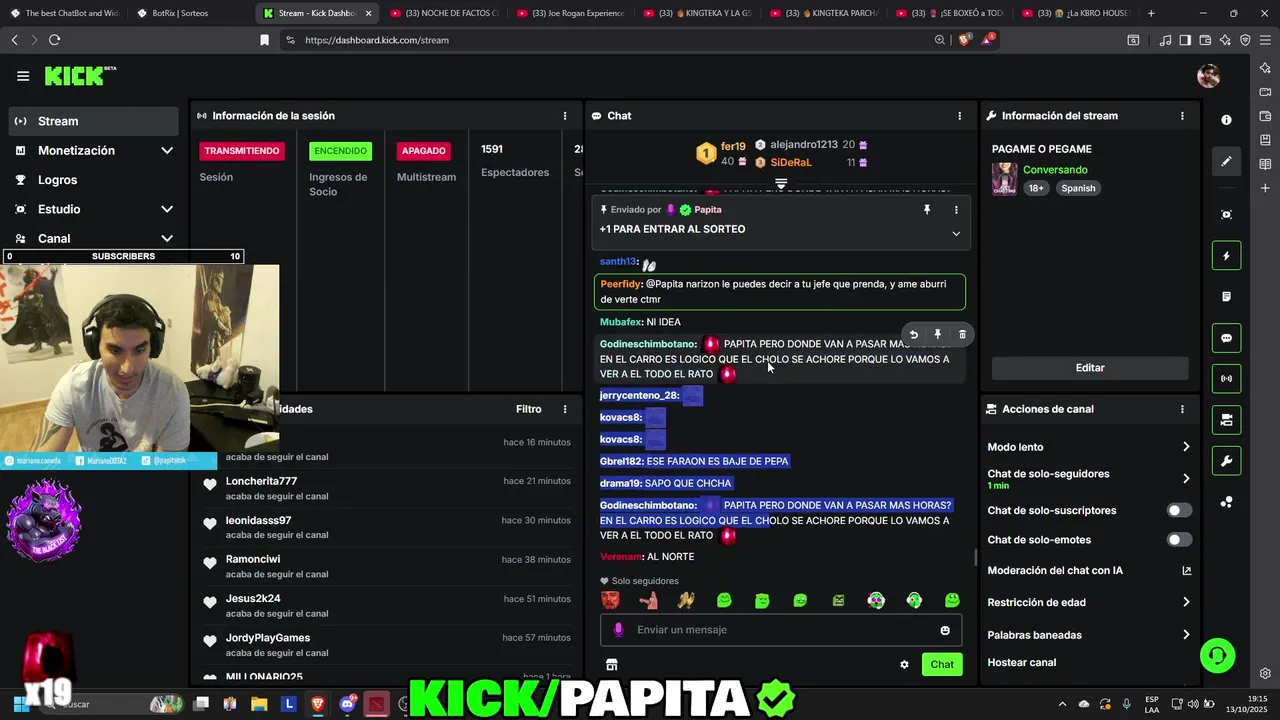Image resolution: width=1280 pixels, height=720 pixels.
Task: Insert the first red face emote
Action: (x=610, y=600)
